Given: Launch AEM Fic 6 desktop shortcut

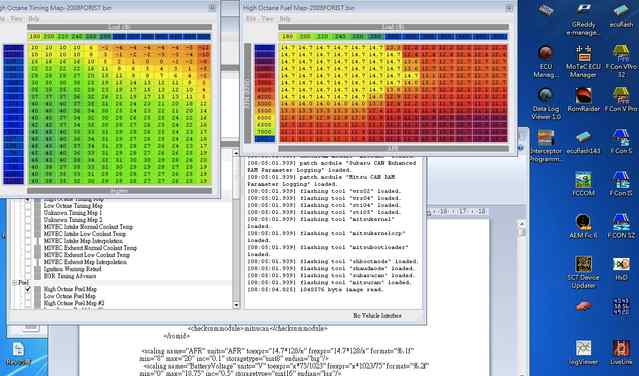Looking at the screenshot, I should pyautogui.click(x=583, y=226).
